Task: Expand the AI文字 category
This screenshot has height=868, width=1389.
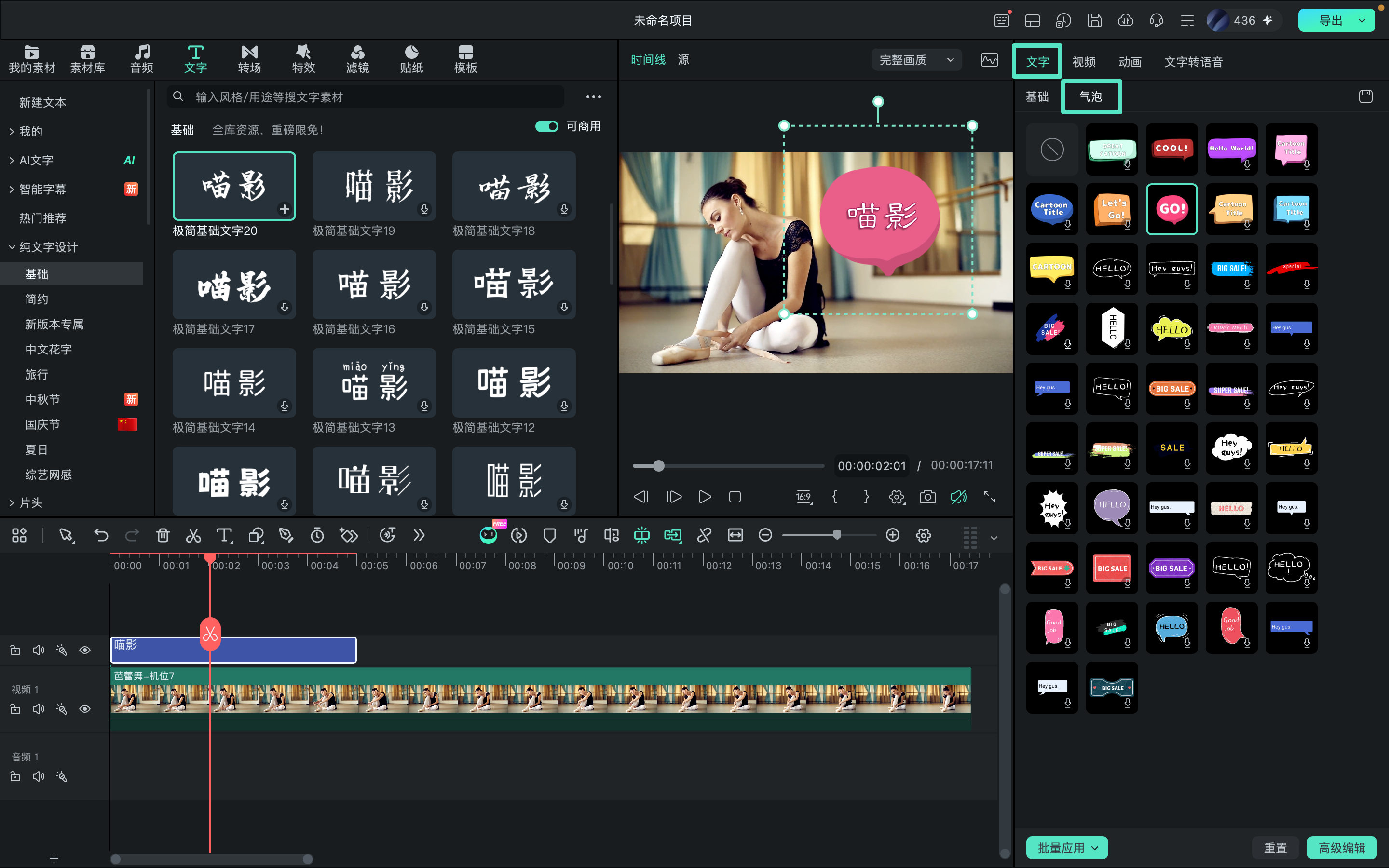Action: (x=36, y=160)
